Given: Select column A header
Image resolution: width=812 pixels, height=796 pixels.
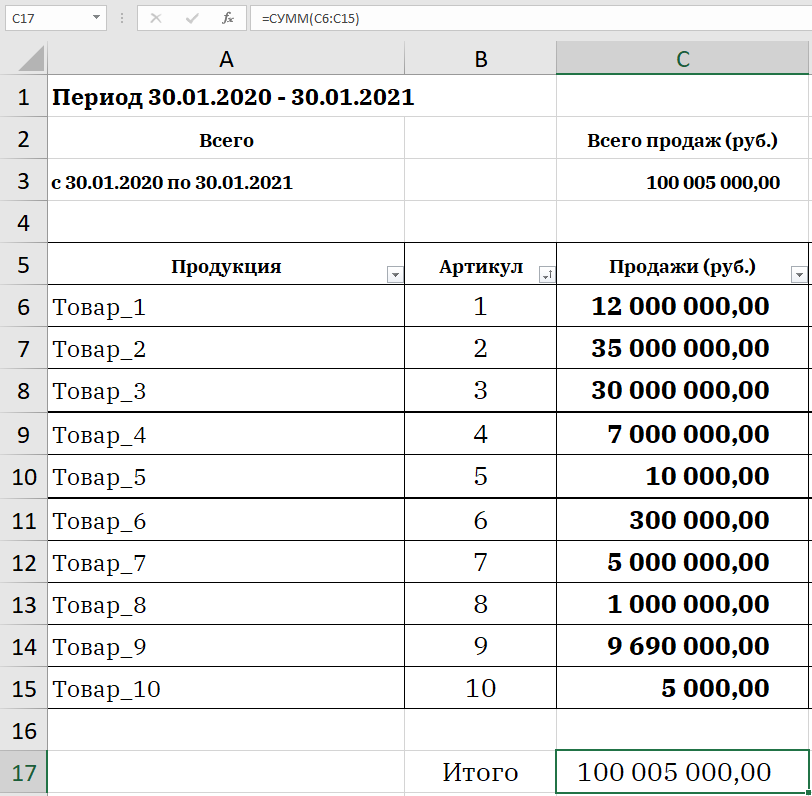Looking at the screenshot, I should tap(226, 60).
